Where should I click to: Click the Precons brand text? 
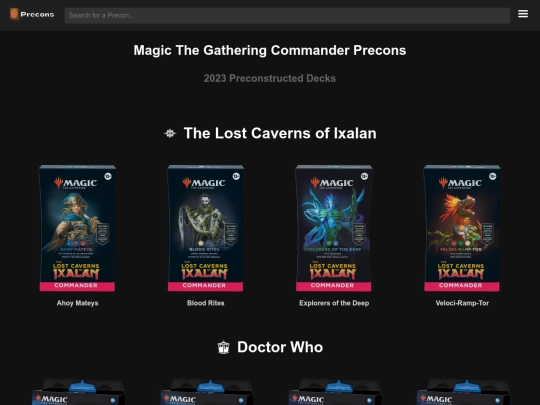click(37, 14)
